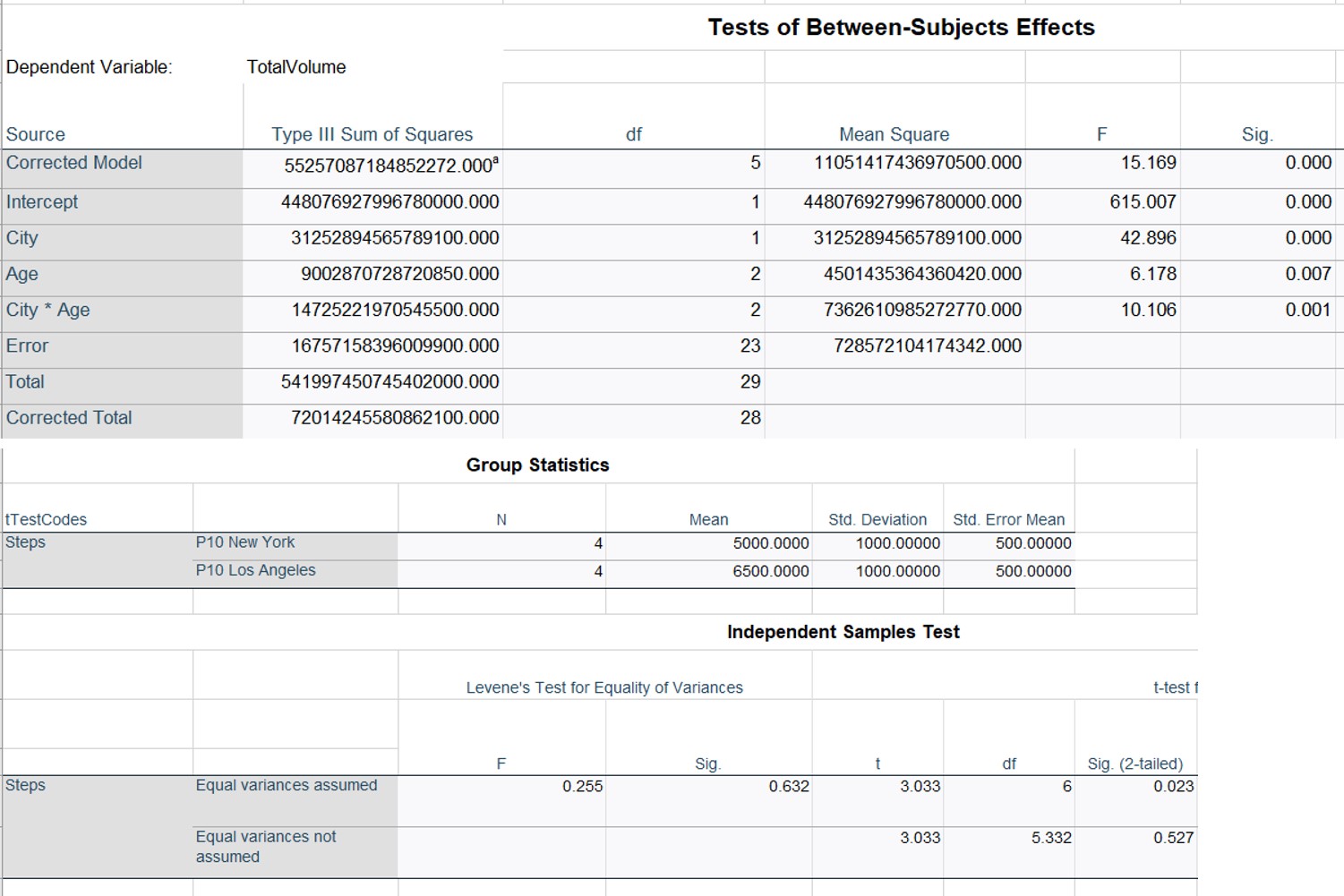Click the City sum of squares 31252894565789100.000
This screenshot has height=896, width=1344.
(x=395, y=238)
